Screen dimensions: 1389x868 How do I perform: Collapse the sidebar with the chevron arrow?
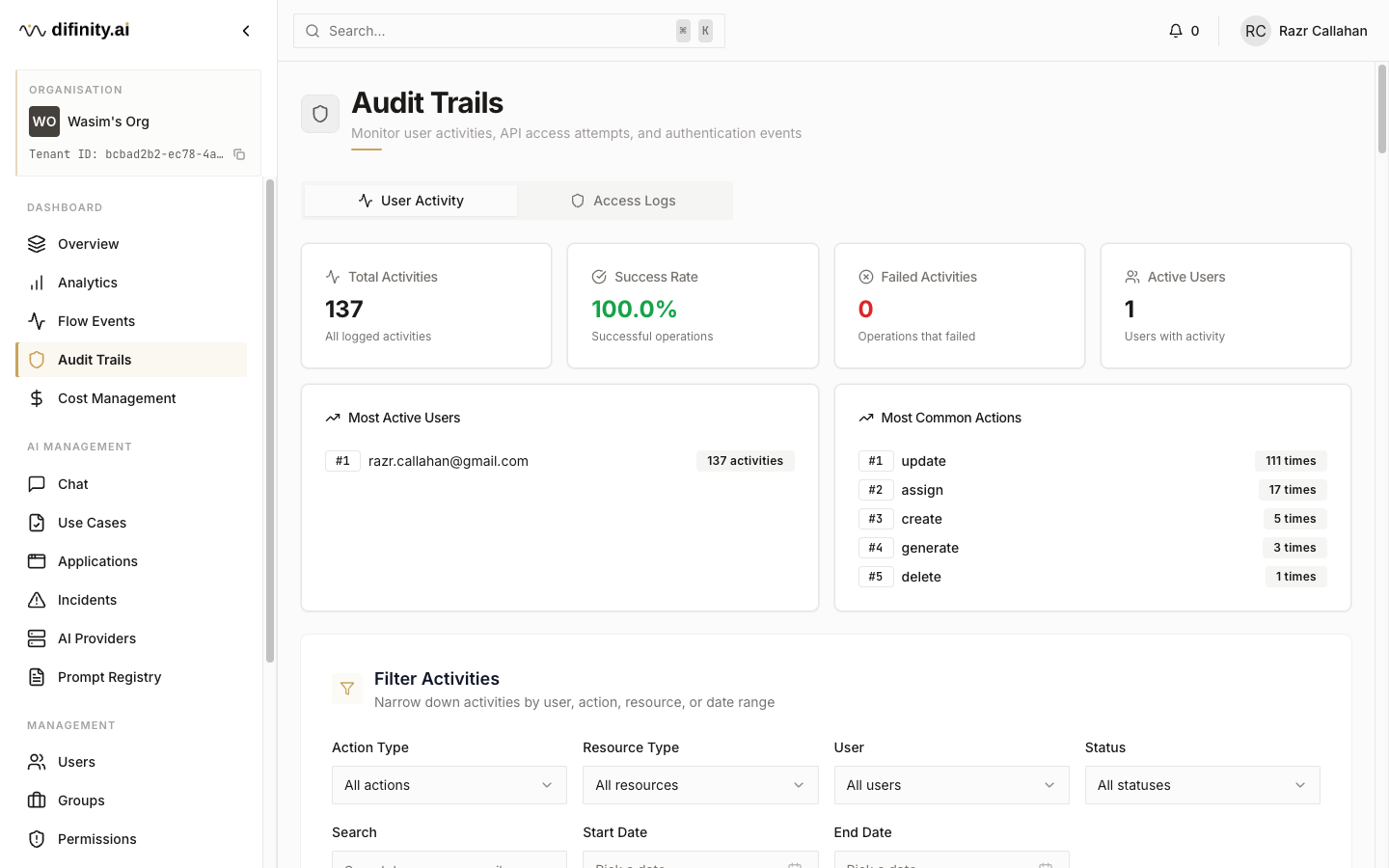[x=246, y=31]
